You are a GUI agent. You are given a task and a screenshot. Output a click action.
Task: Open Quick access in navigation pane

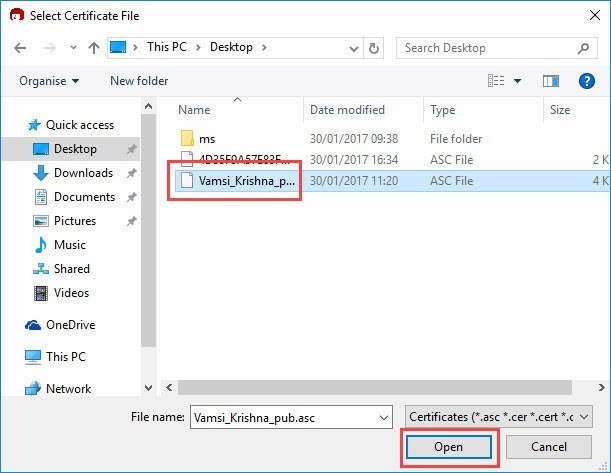[71, 125]
